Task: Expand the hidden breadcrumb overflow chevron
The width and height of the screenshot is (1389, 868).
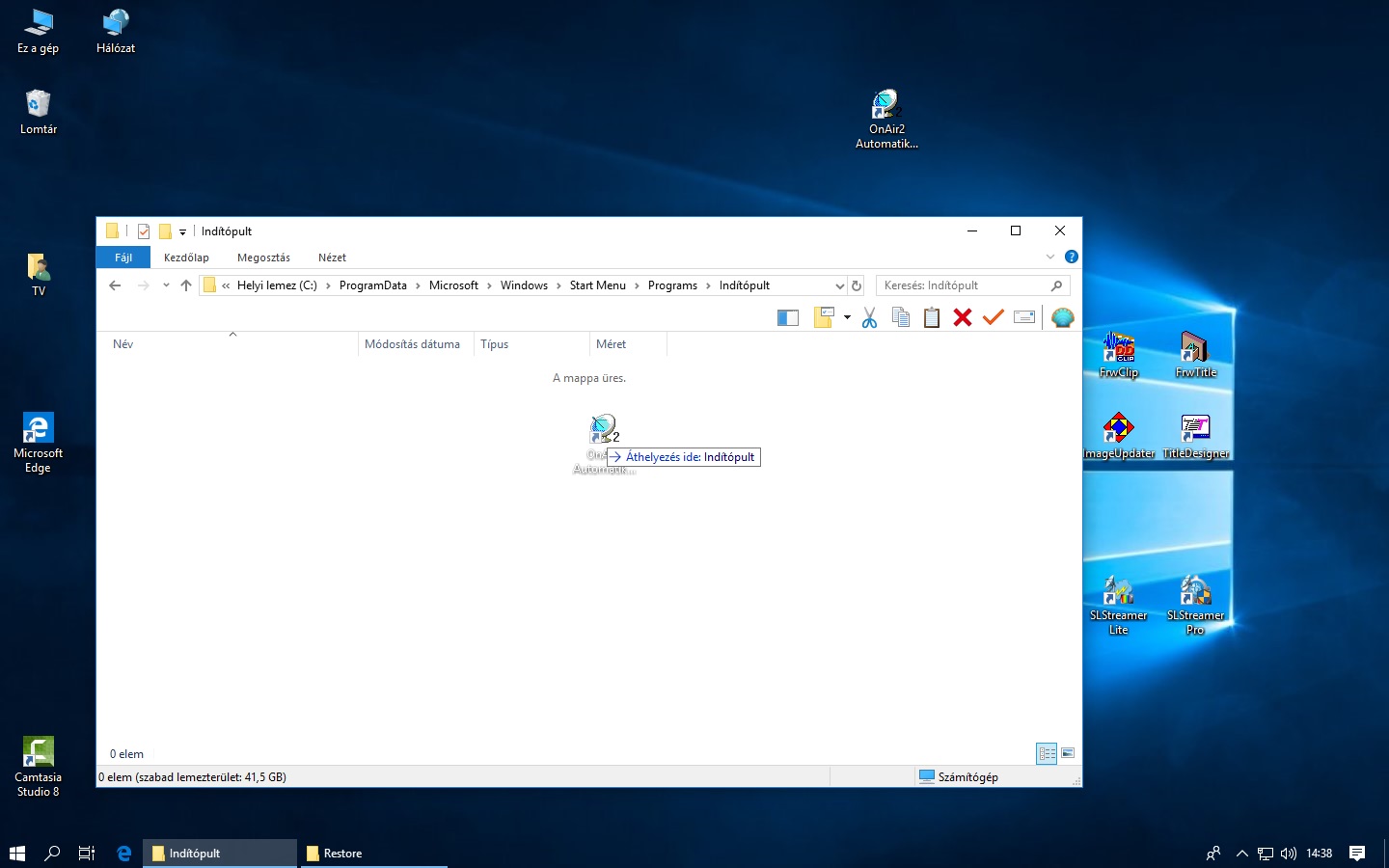Action: click(226, 285)
